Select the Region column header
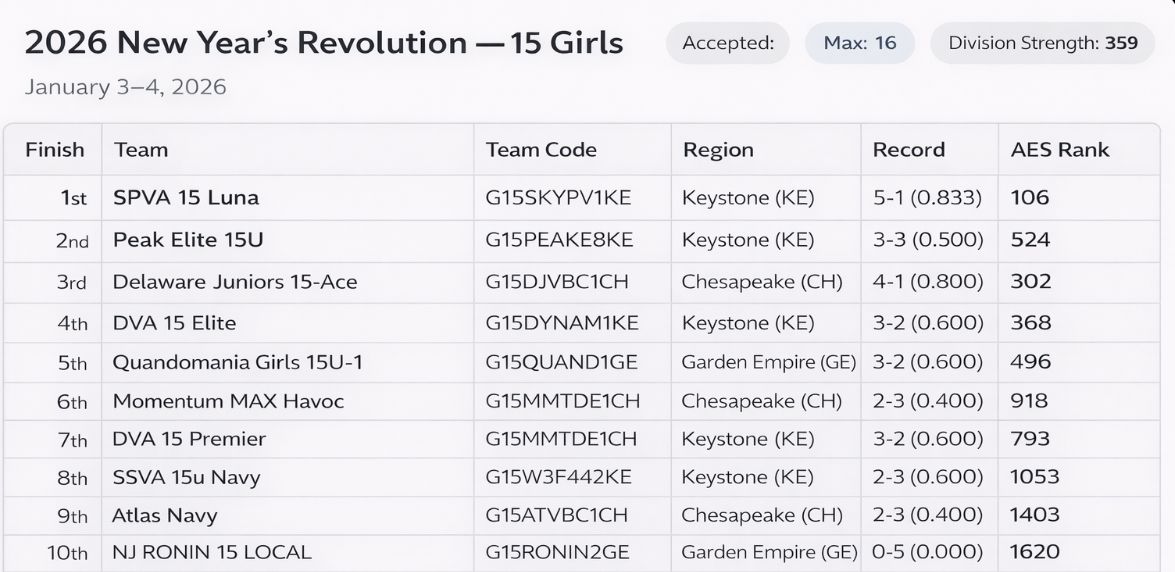 tap(718, 150)
